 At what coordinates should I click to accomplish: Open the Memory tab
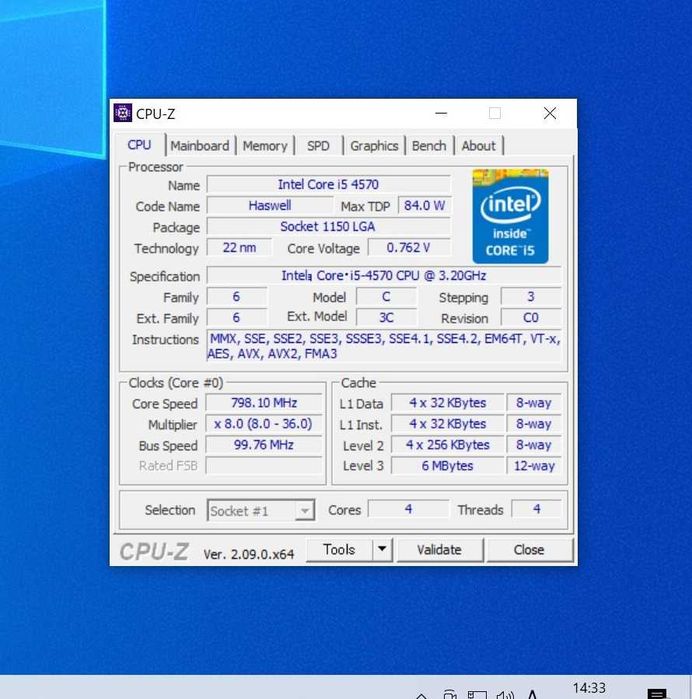265,146
